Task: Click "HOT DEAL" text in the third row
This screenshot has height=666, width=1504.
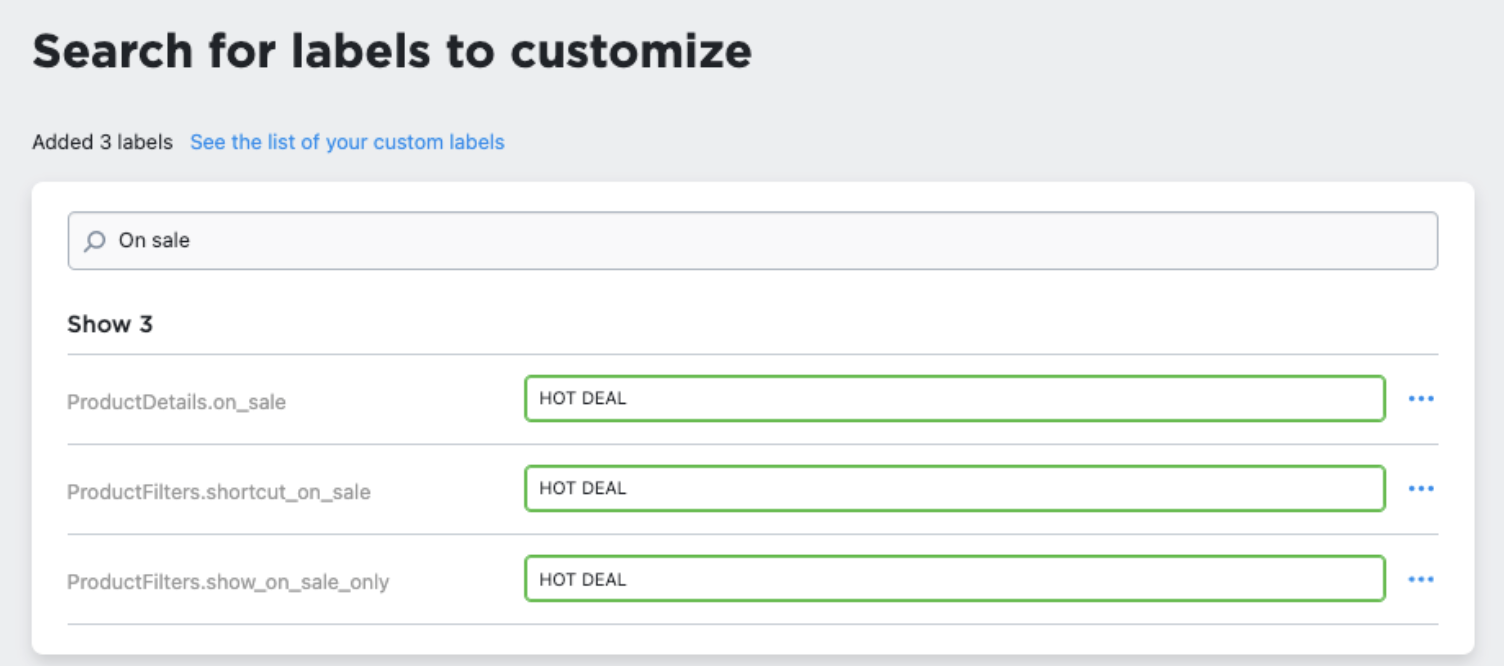Action: (582, 579)
